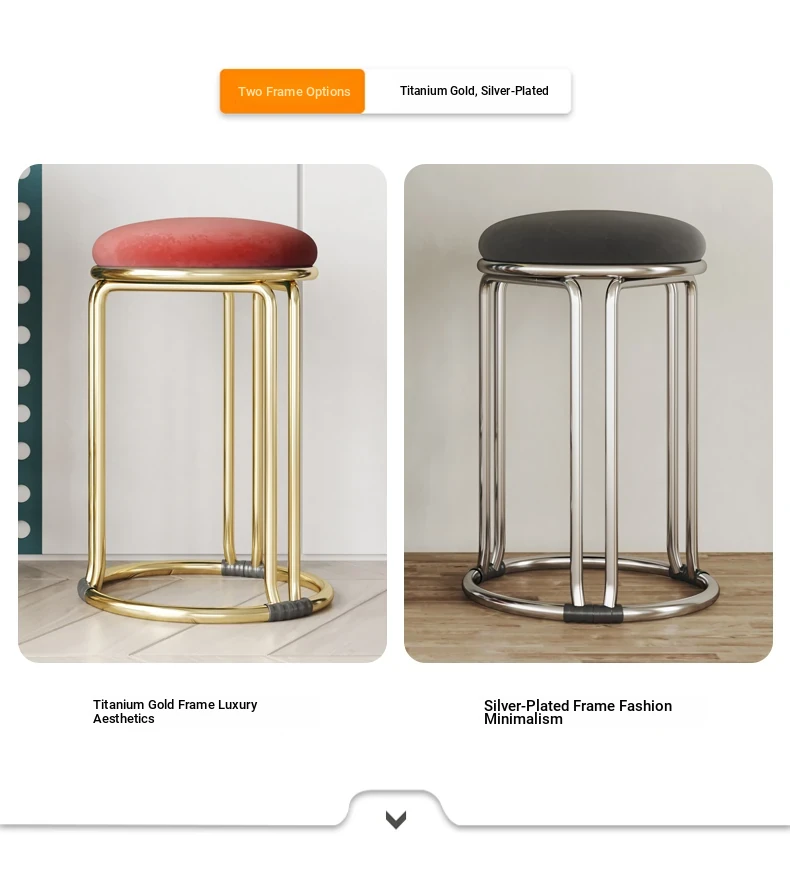
Task: Click the grey rubber grip at gold base rear
Action: (x=242, y=568)
